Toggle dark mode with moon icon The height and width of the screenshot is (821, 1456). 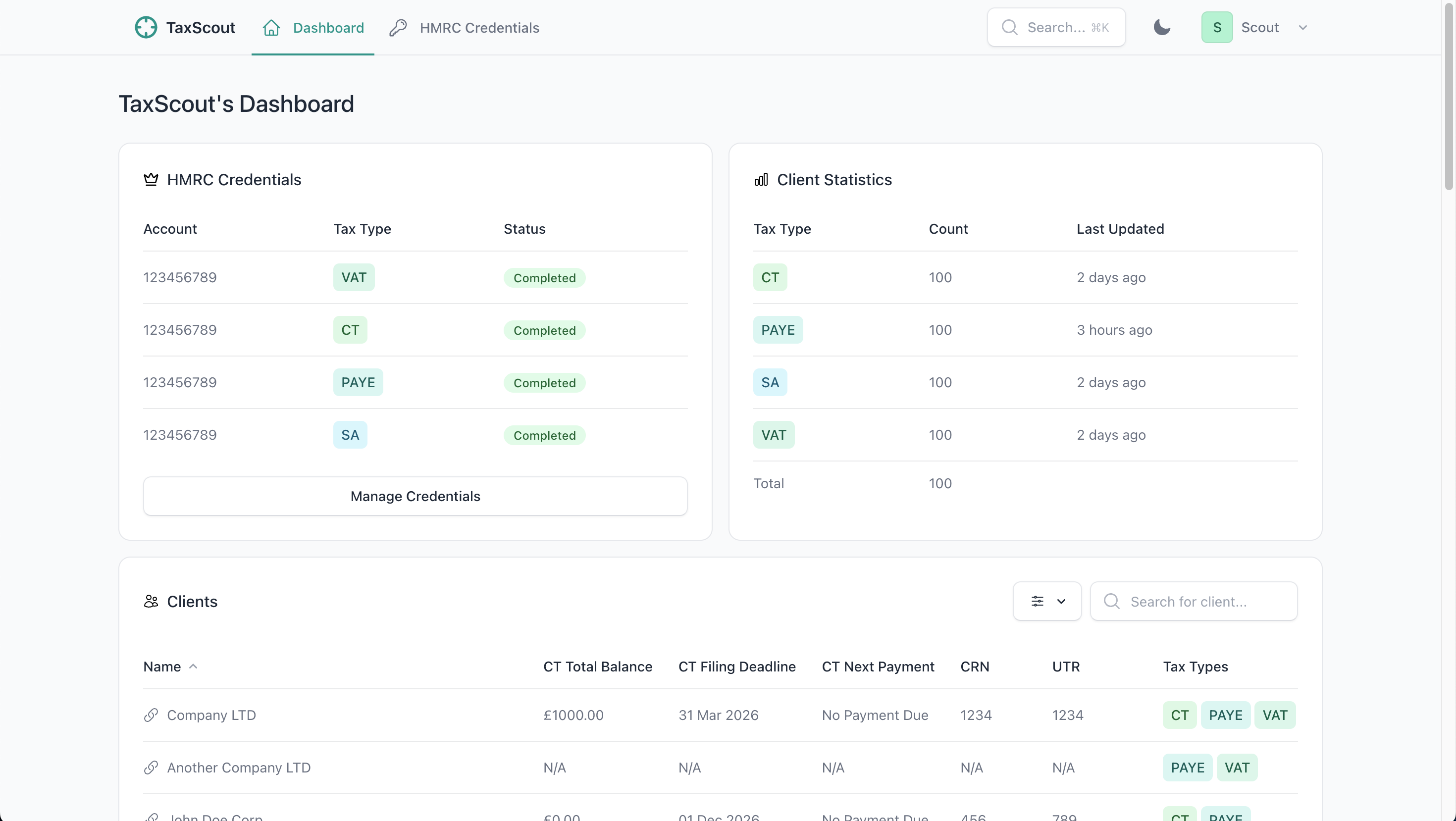click(x=1162, y=27)
